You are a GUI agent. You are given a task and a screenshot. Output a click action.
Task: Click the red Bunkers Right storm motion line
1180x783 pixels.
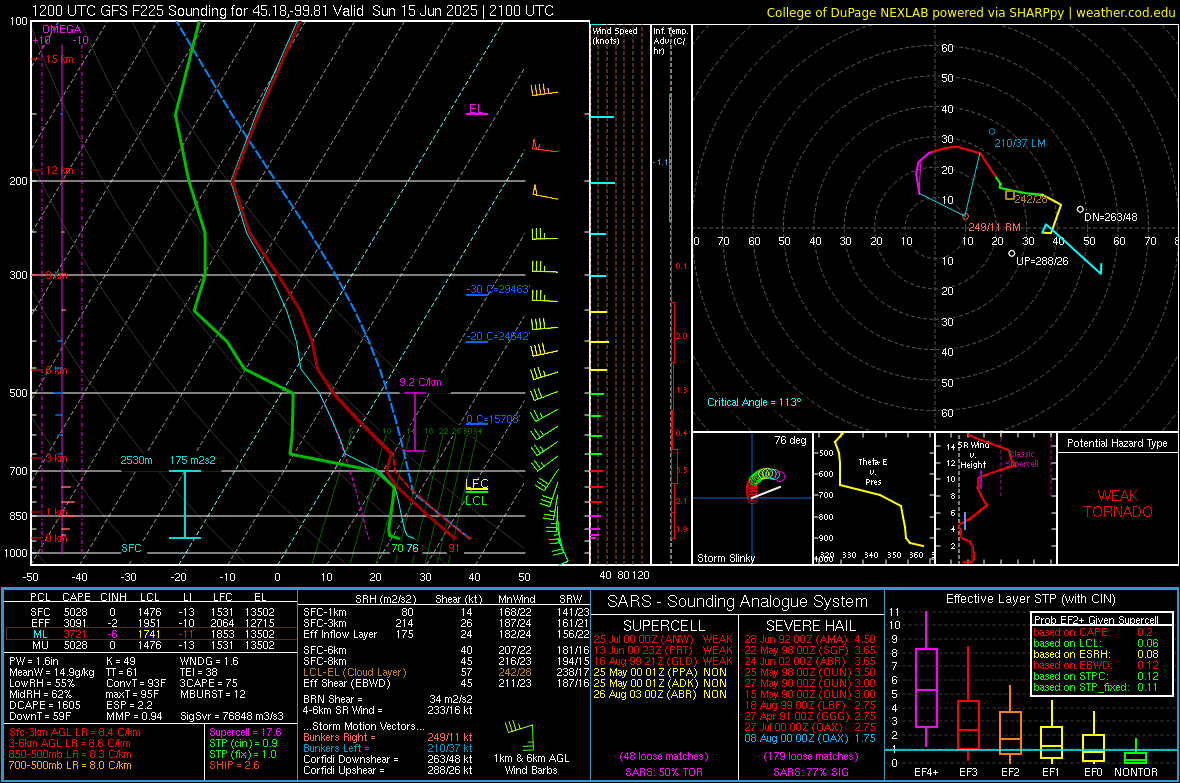click(x=388, y=737)
